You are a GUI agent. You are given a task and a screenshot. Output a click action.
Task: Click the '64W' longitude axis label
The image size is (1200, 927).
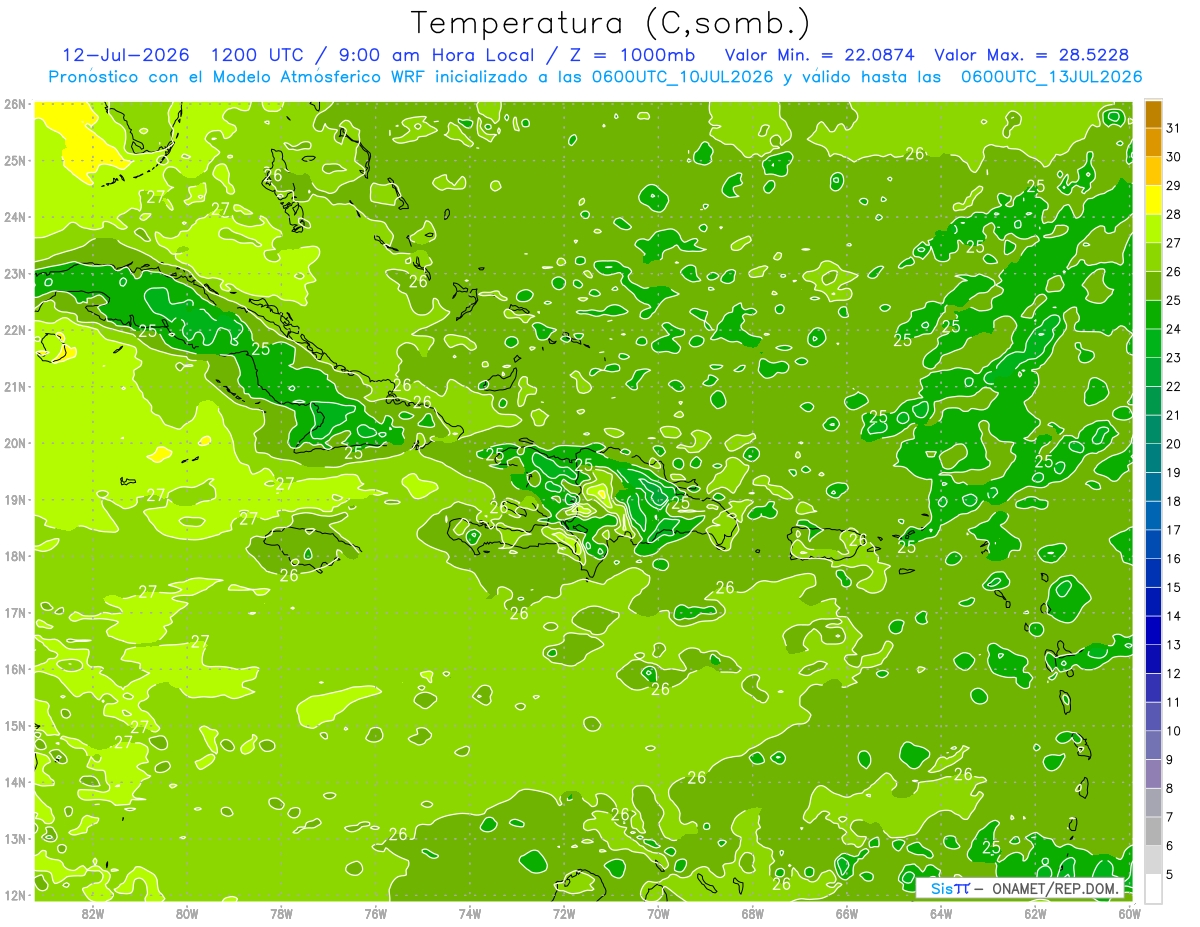pos(941,913)
